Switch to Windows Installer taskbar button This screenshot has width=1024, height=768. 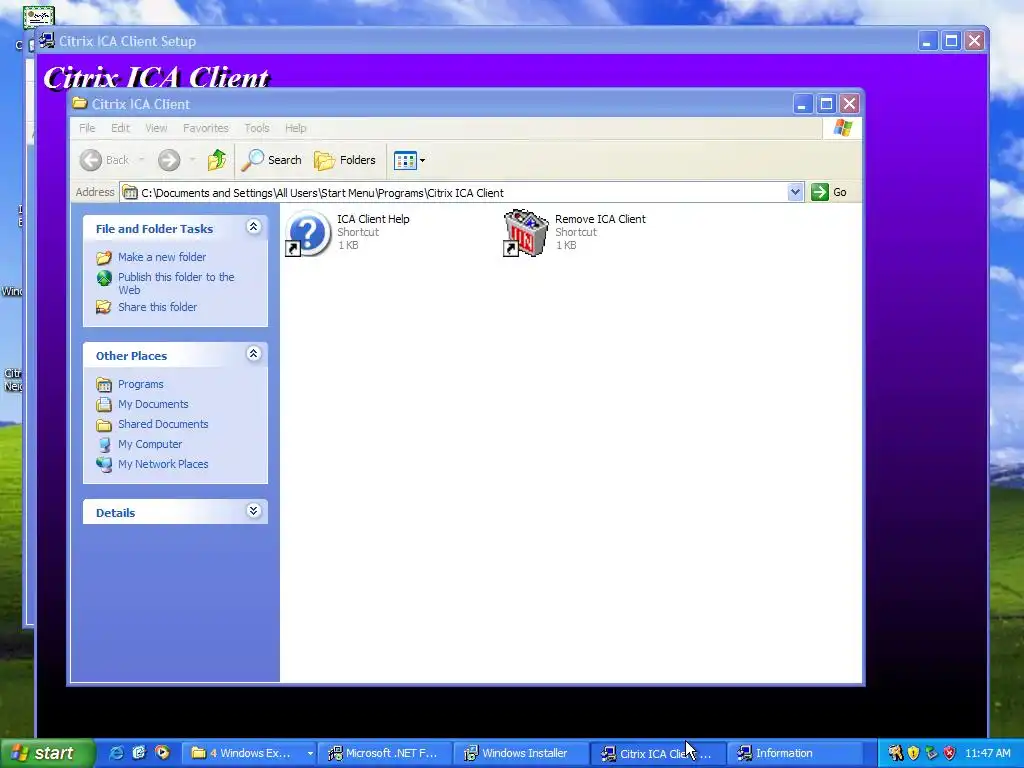(x=520, y=753)
